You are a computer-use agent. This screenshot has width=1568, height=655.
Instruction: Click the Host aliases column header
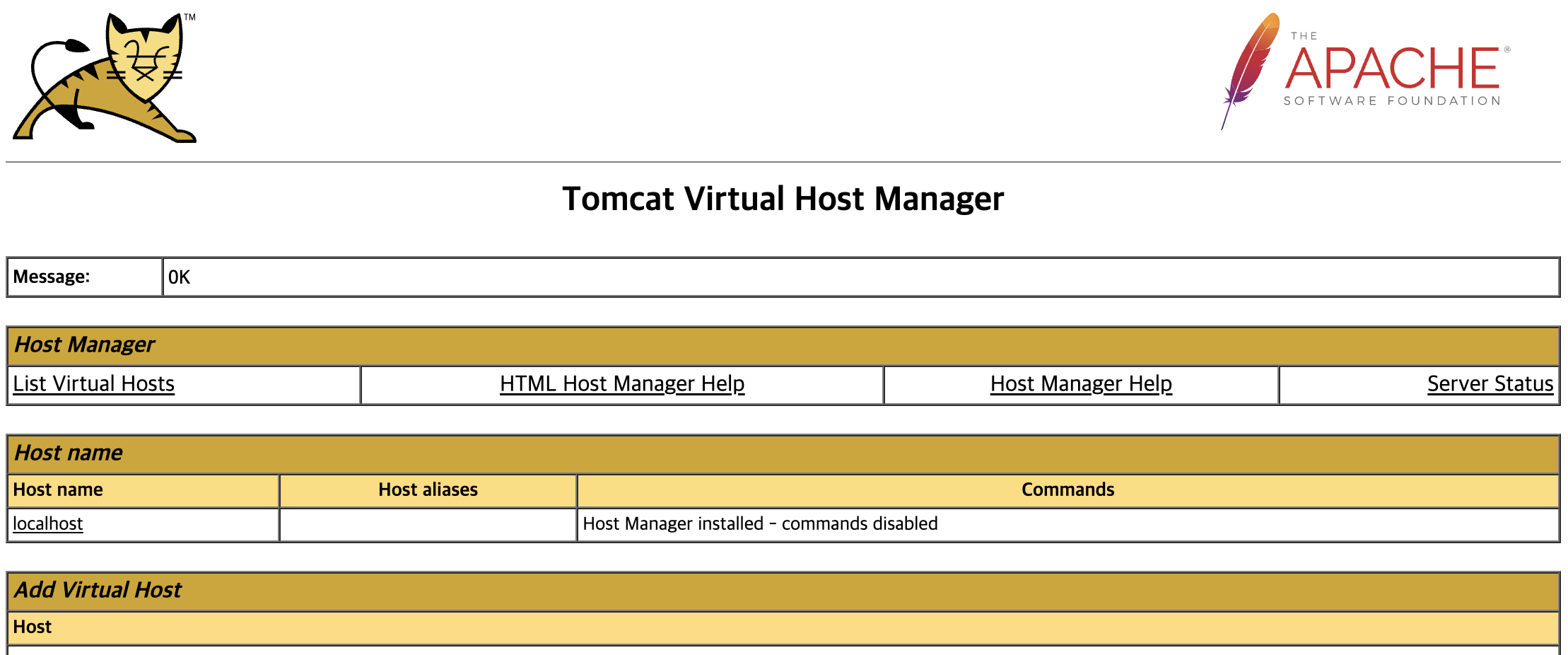tap(428, 489)
